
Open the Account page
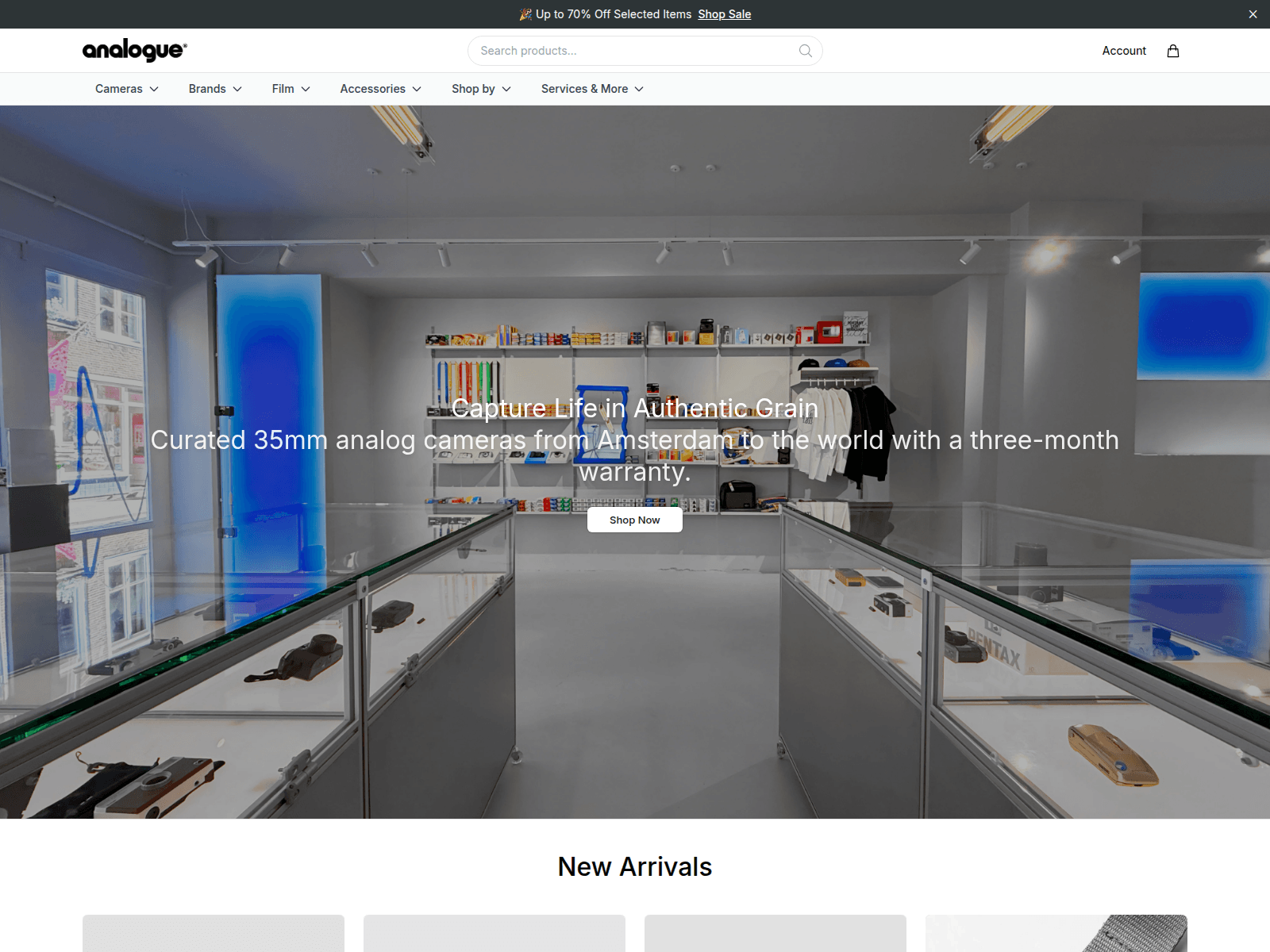pos(1124,51)
